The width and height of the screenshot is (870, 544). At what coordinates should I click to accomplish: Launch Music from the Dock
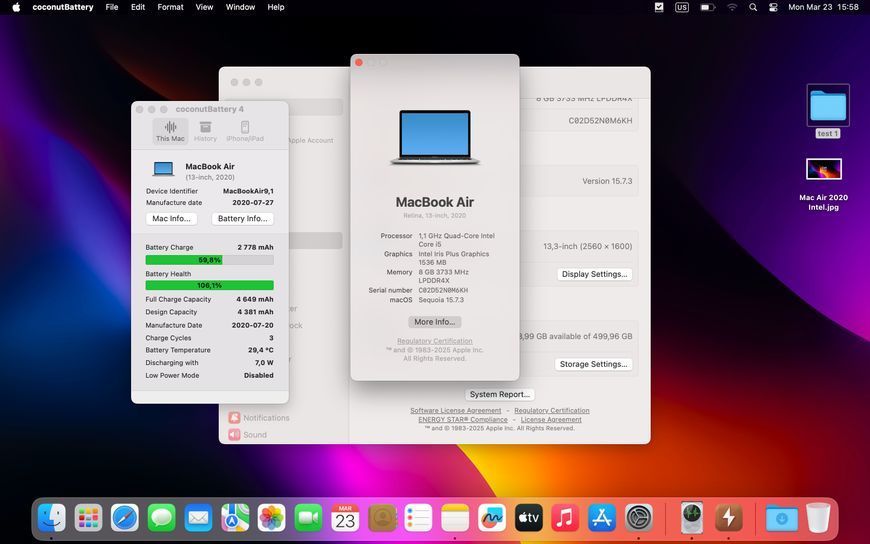(x=565, y=518)
